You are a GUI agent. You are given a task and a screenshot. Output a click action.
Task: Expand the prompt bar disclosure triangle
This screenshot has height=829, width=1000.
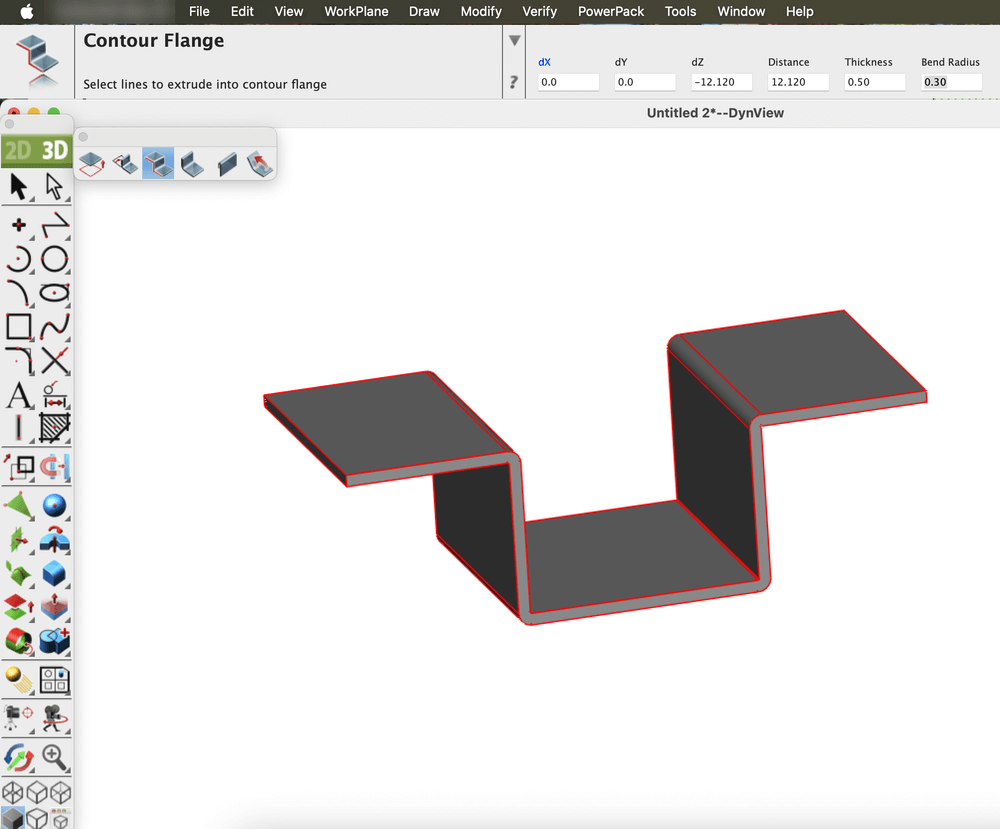[x=514, y=41]
